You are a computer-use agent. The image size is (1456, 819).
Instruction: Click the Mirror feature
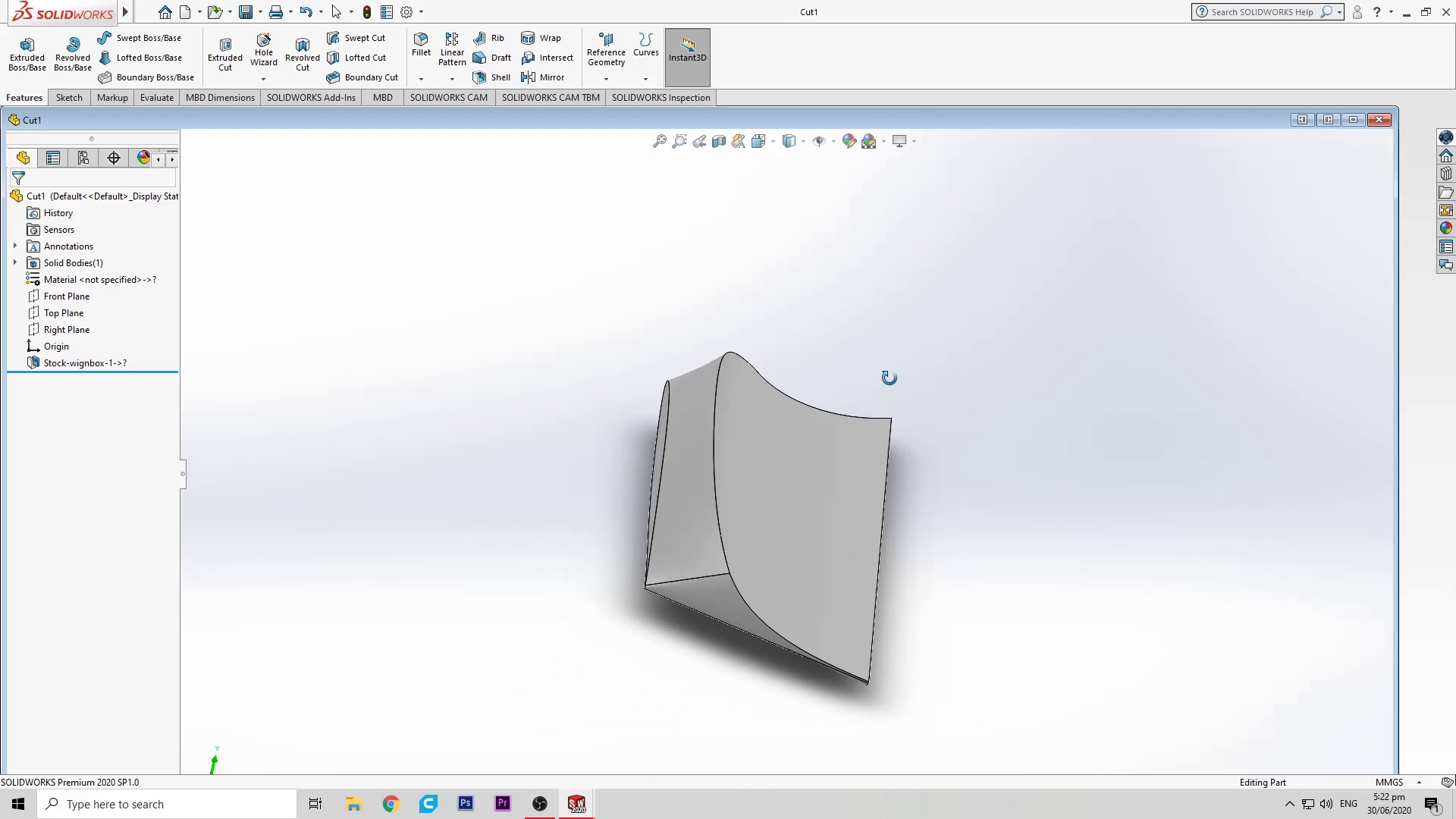coord(542,77)
